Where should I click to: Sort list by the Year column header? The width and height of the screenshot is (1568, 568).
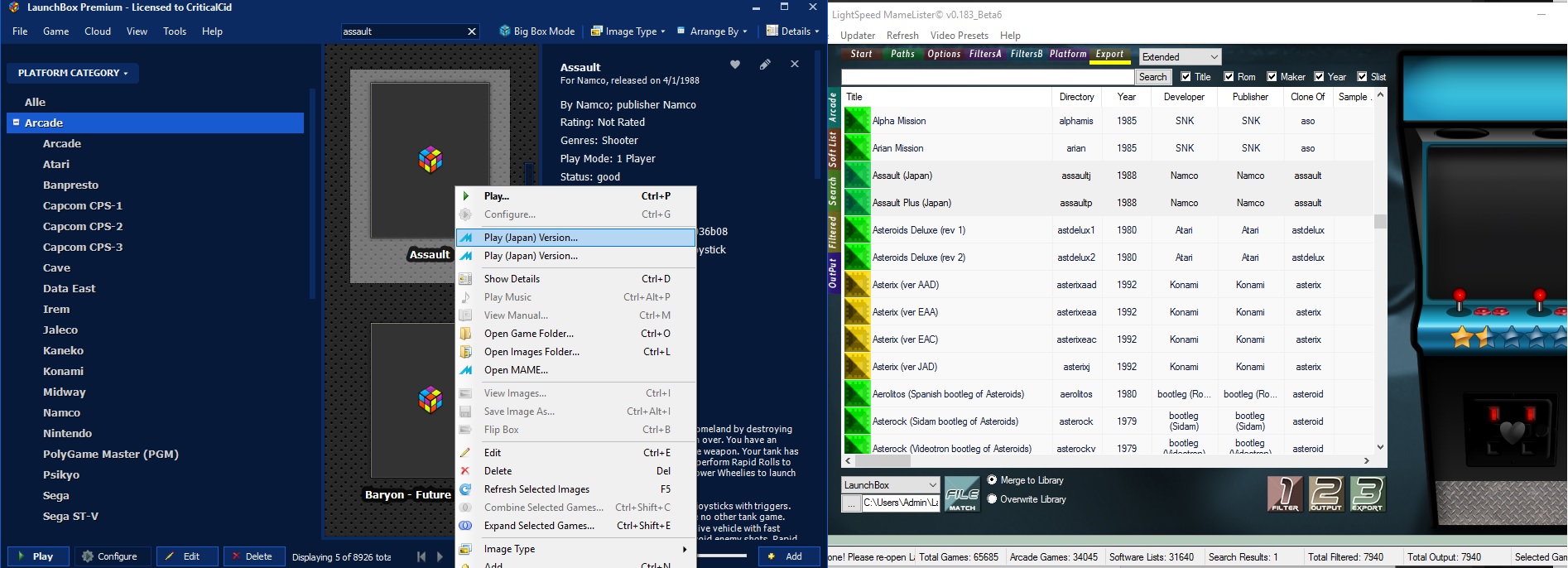(x=1127, y=97)
